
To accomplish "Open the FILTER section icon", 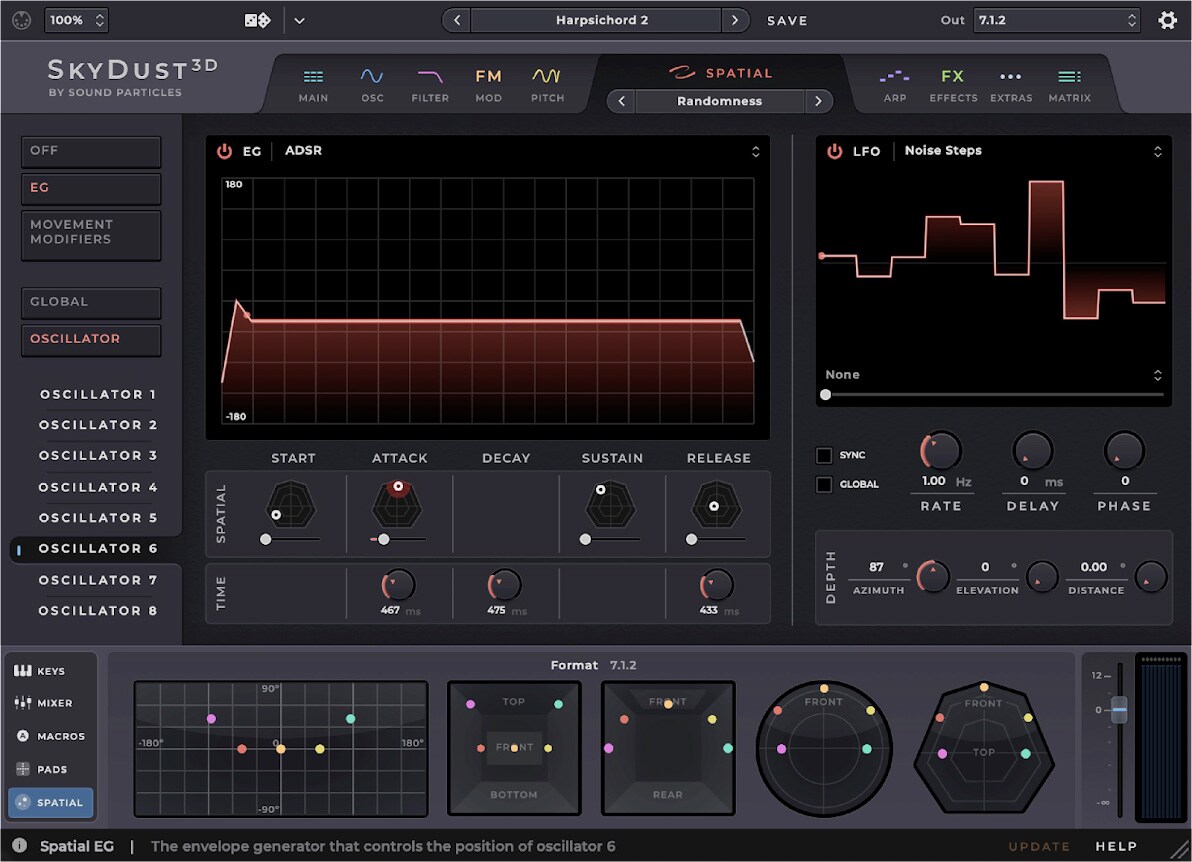I will point(430,77).
